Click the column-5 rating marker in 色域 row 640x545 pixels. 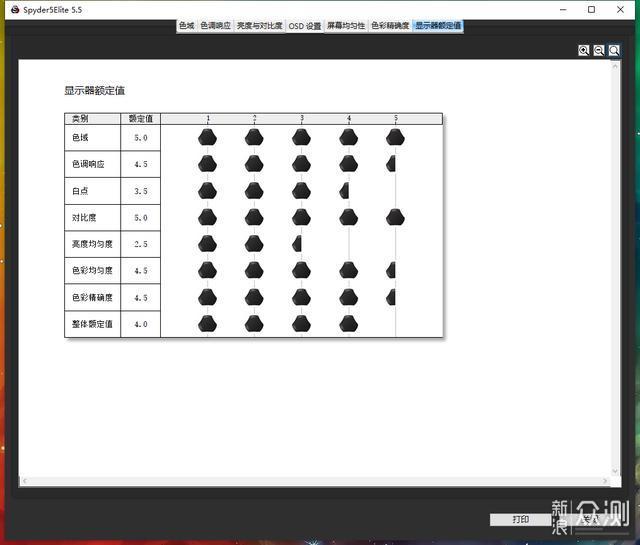pyautogui.click(x=395, y=138)
